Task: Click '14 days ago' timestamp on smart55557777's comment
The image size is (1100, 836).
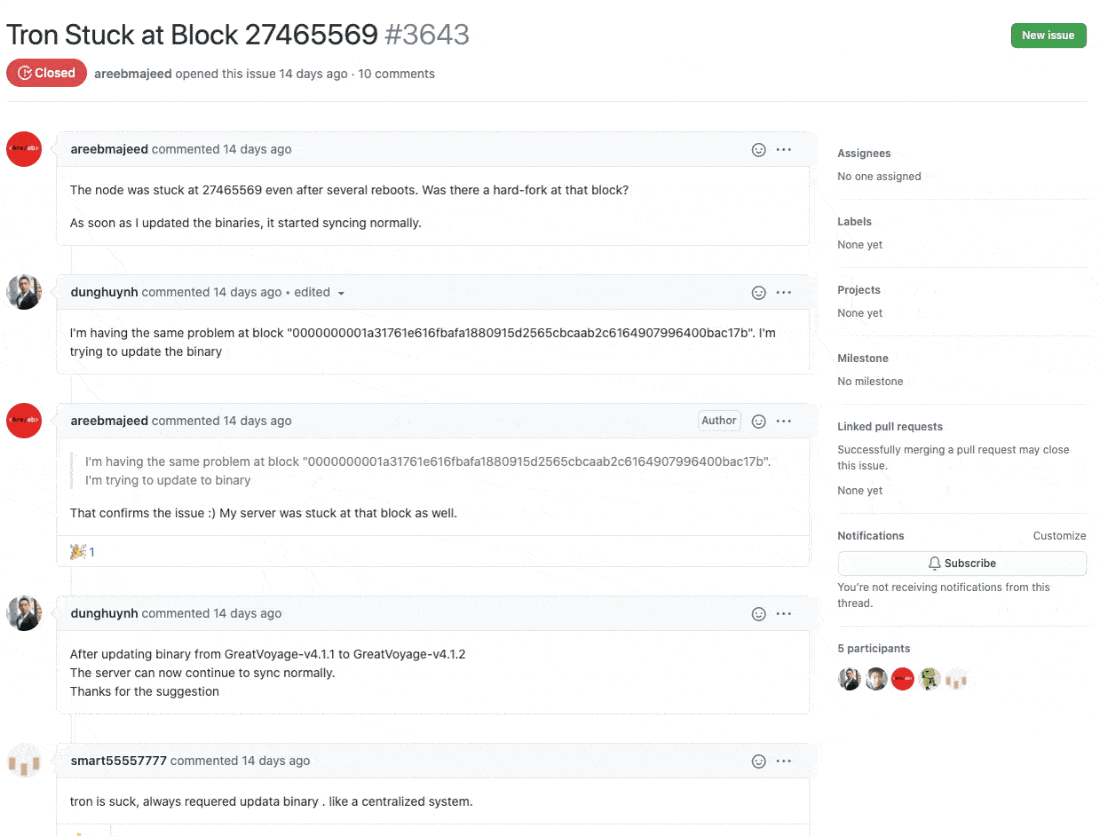Action: point(276,761)
